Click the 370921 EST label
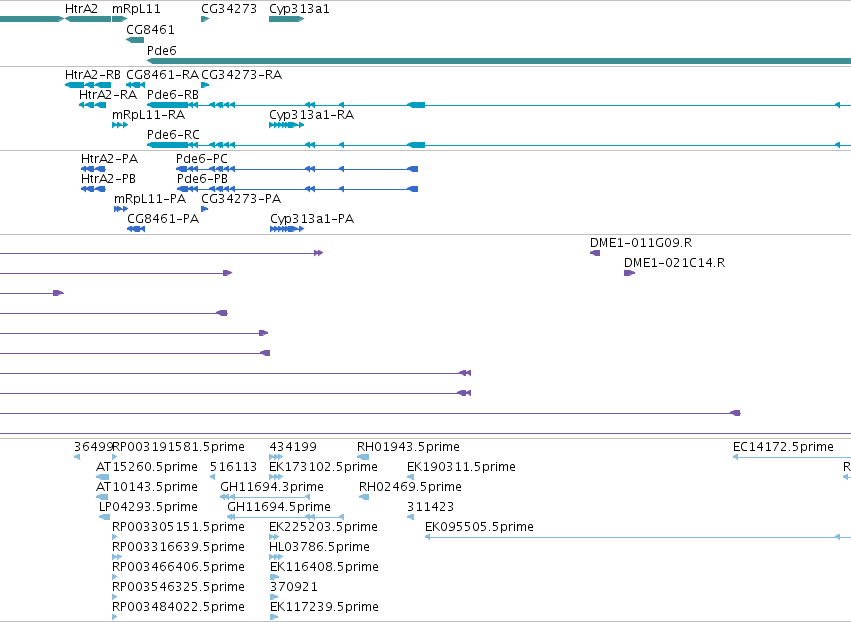Screen dimensions: 851x622 coord(294,587)
